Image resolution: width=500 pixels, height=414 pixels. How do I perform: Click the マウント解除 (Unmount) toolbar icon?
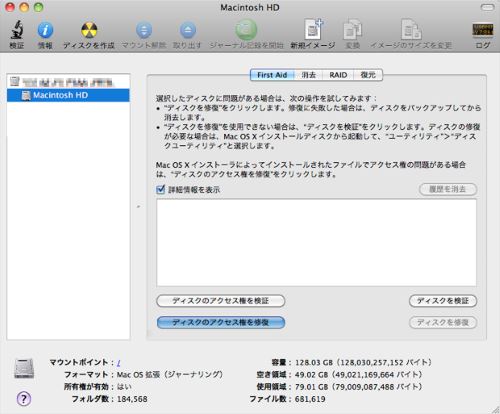click(x=144, y=30)
